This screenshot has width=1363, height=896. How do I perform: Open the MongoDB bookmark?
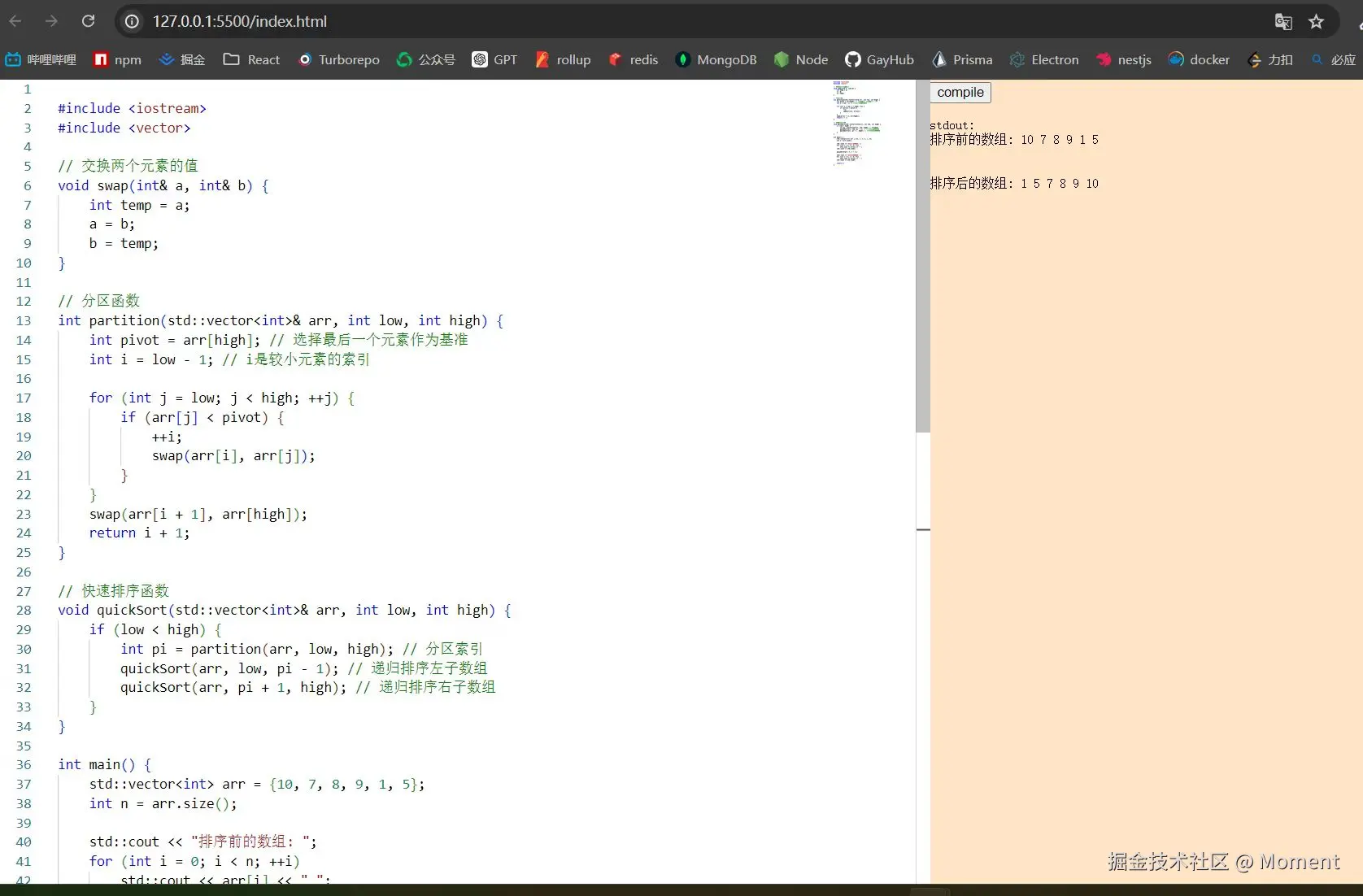click(x=716, y=59)
